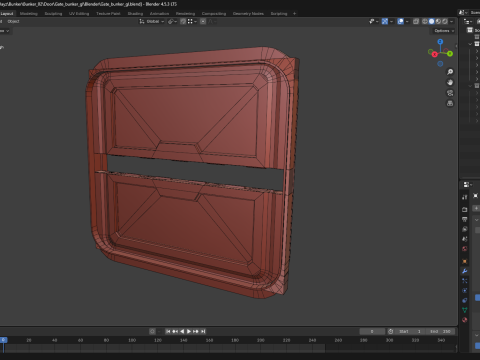Jump to the first frame
The image size is (480, 360).
point(168,331)
